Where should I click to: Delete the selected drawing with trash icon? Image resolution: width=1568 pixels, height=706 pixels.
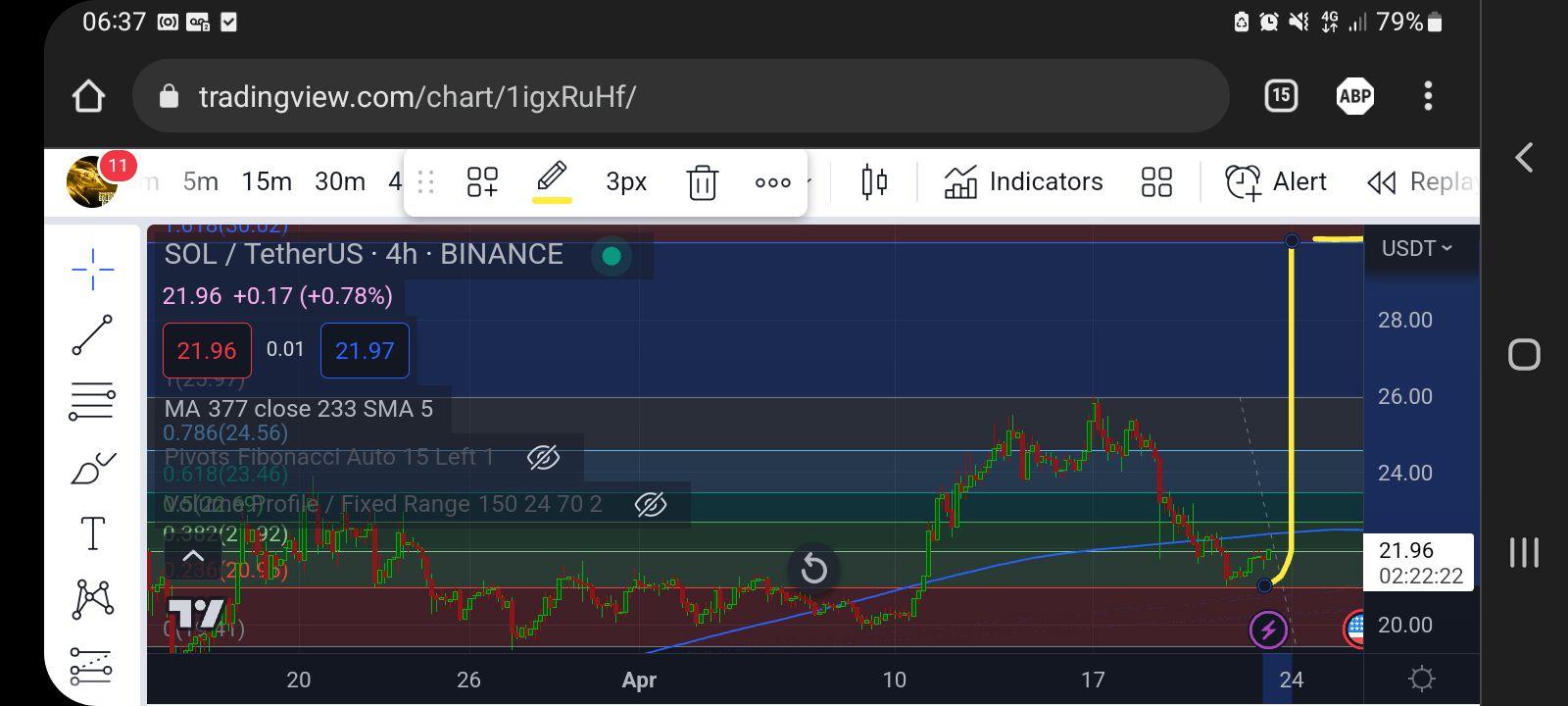point(702,182)
